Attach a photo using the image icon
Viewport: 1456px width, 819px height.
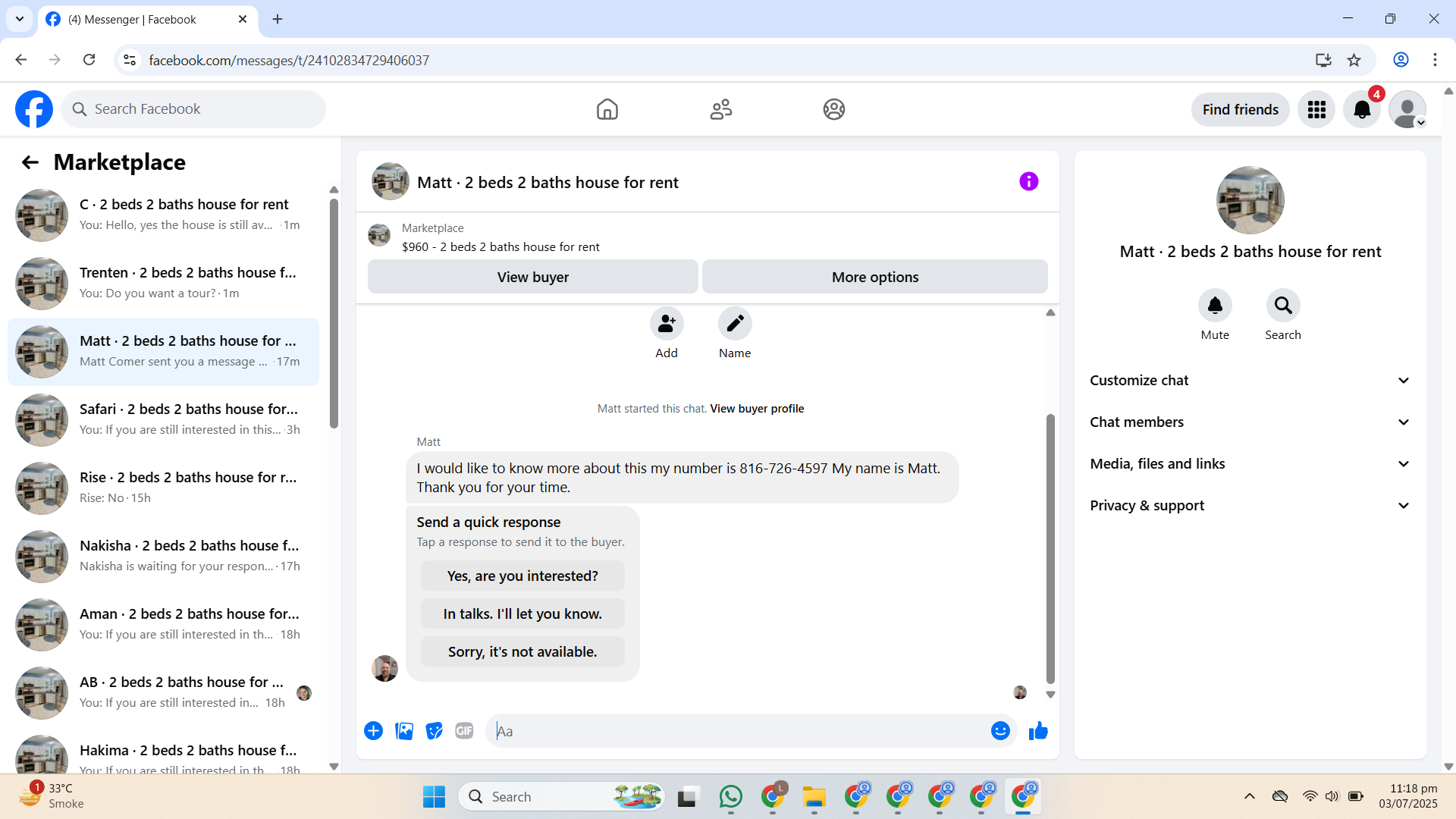coord(404,731)
